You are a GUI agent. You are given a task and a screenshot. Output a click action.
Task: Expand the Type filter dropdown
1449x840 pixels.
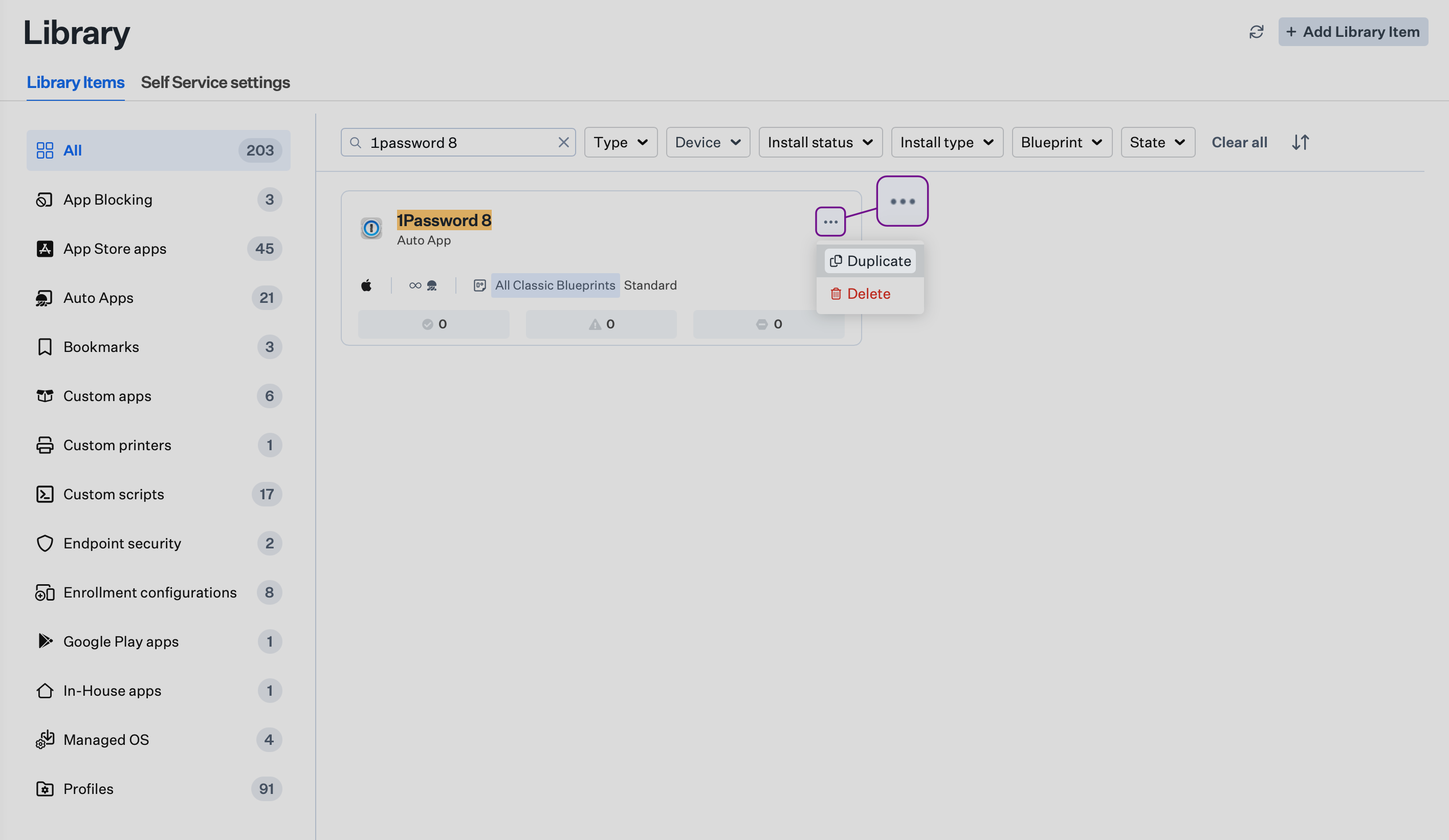click(621, 143)
